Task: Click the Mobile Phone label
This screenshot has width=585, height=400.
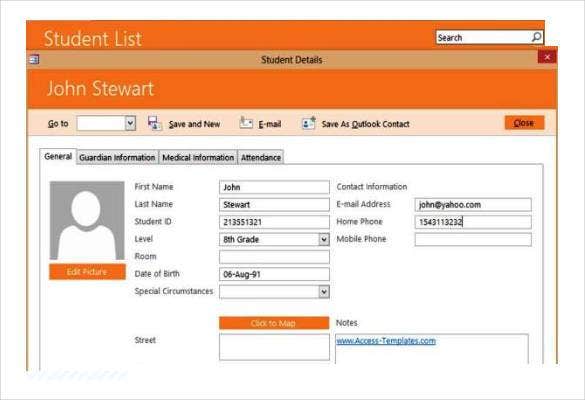Action: click(361, 239)
